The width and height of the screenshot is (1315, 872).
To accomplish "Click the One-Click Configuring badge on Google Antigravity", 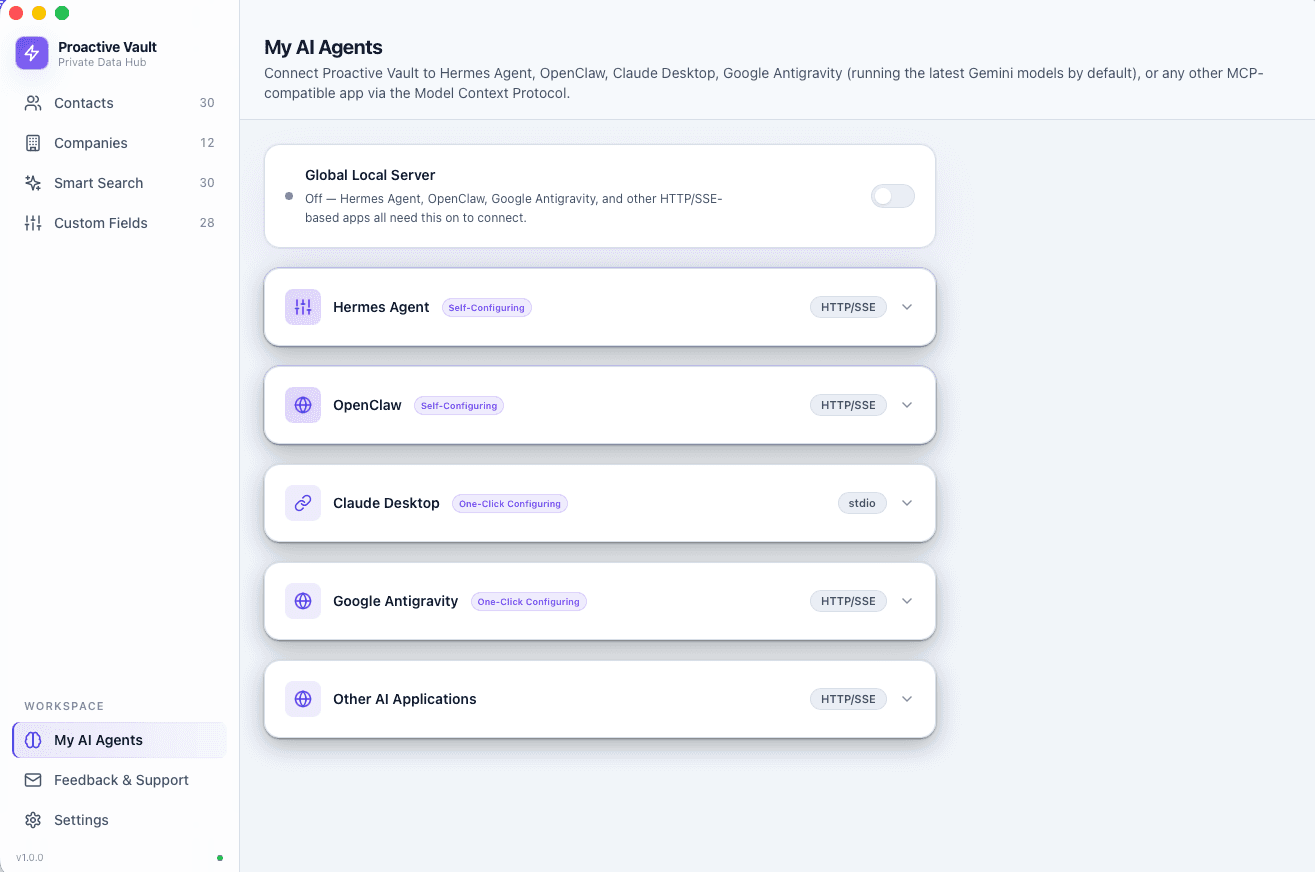I will point(529,602).
